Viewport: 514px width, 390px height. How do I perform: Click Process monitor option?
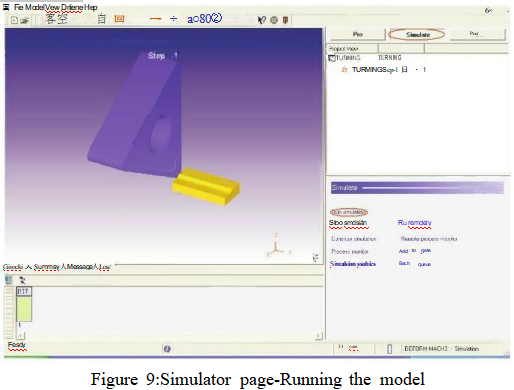tap(350, 251)
